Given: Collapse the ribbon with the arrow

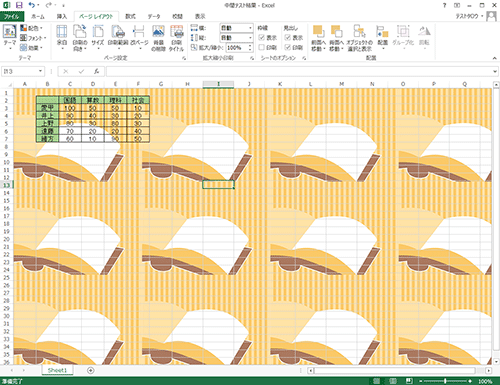Looking at the screenshot, I should pyautogui.click(x=494, y=58).
